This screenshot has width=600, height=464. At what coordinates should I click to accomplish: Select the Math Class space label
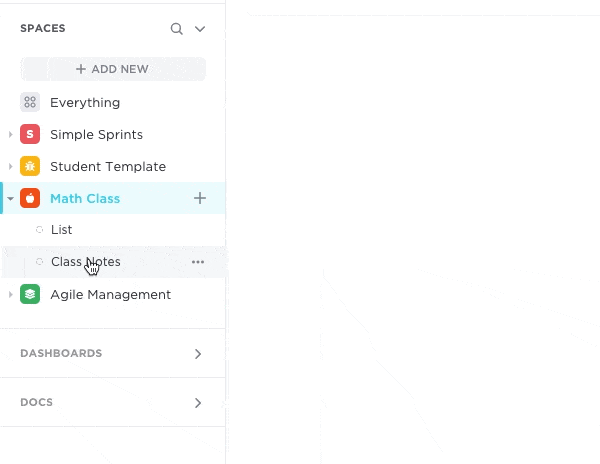85,198
